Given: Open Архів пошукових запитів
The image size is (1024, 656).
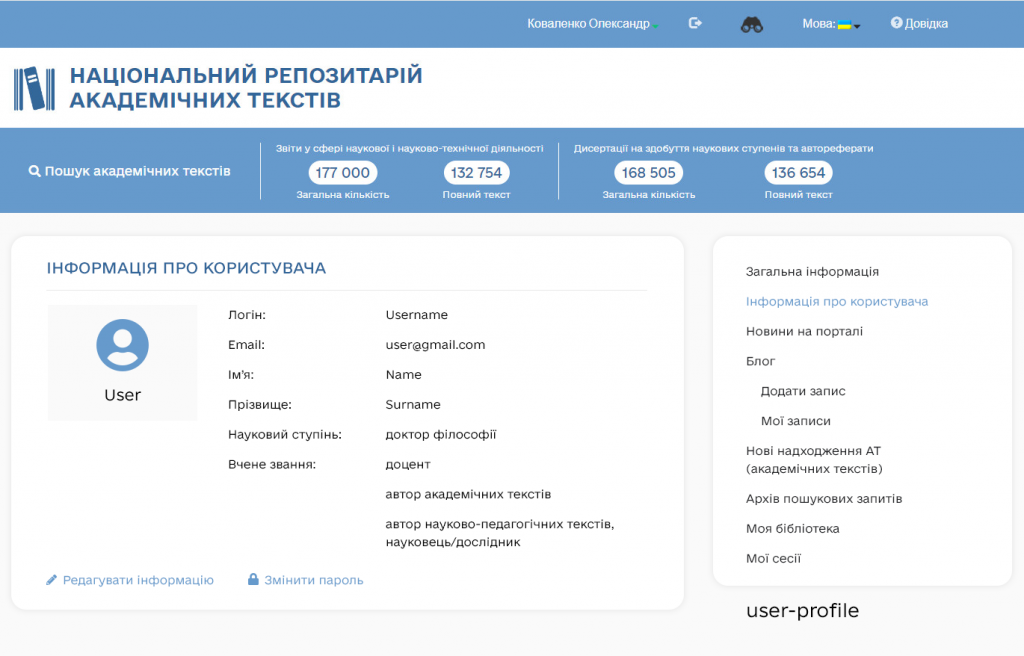Looking at the screenshot, I should click(x=824, y=499).
